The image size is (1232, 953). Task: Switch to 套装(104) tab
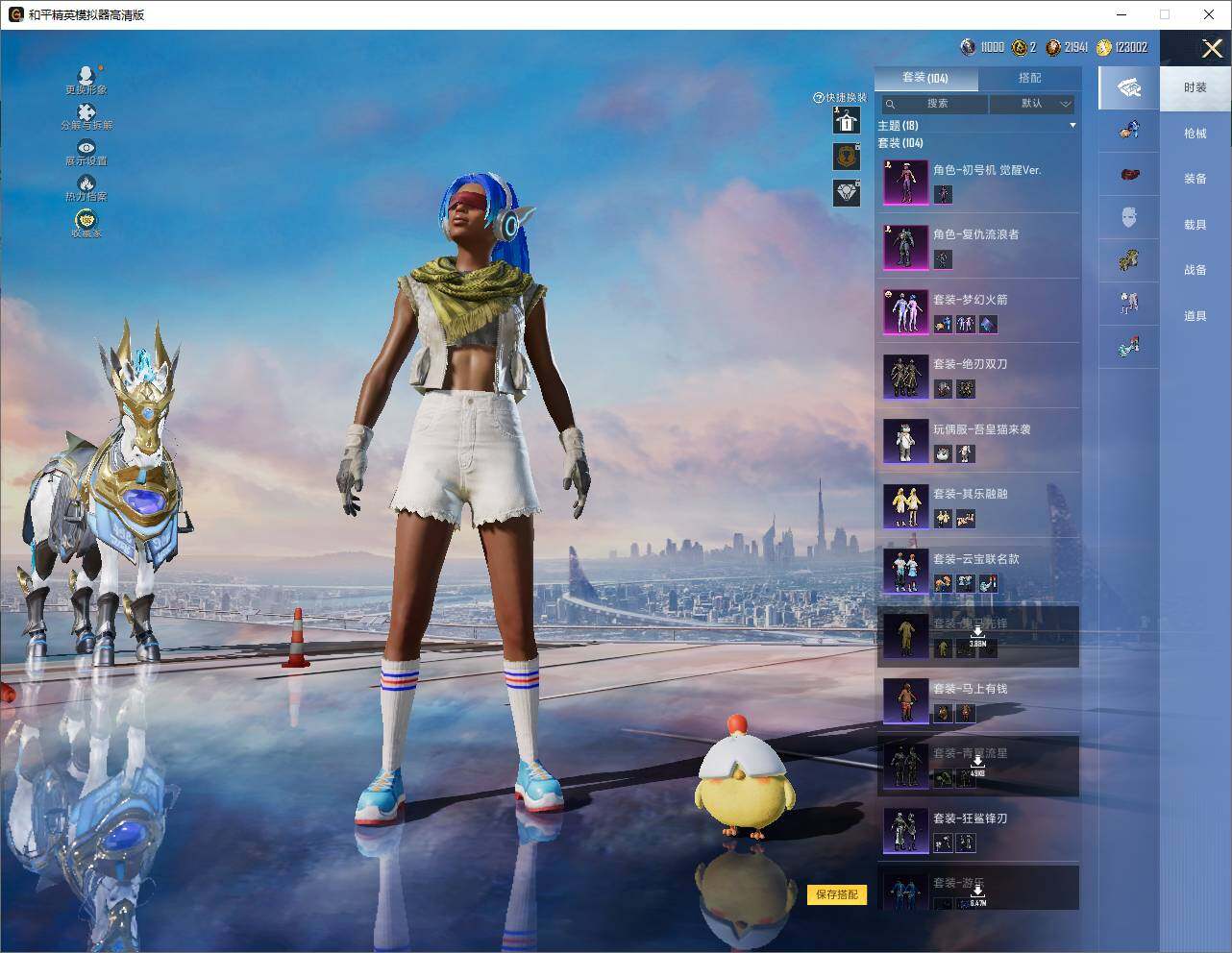(925, 78)
